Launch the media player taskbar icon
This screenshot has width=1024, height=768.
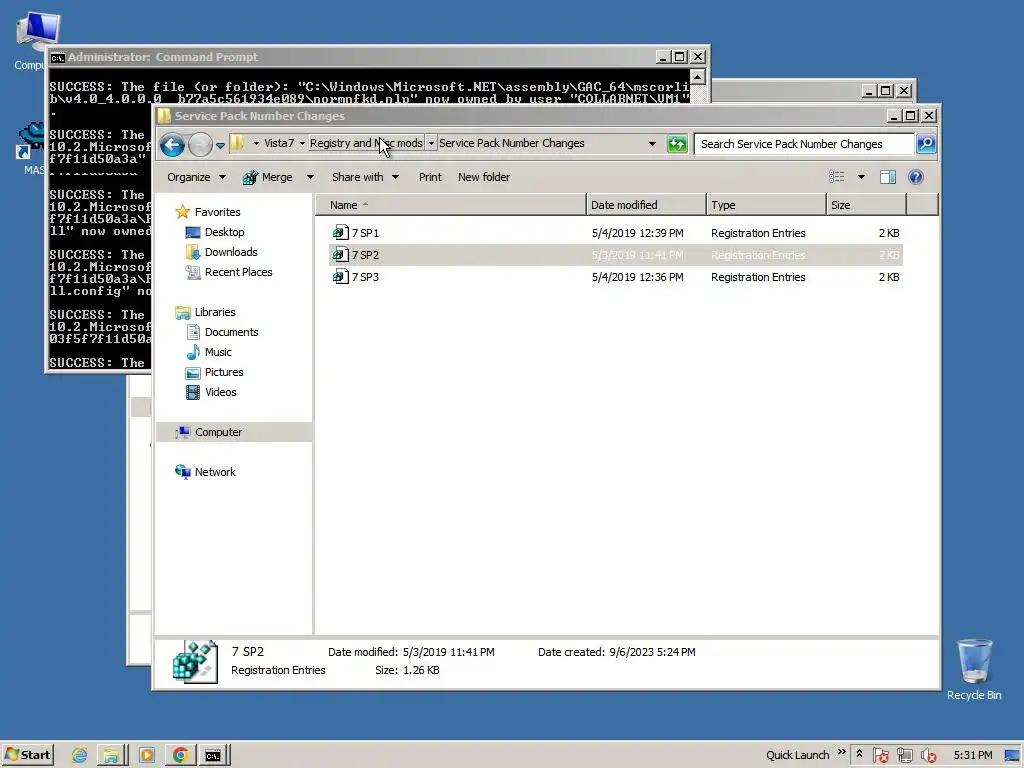(147, 756)
